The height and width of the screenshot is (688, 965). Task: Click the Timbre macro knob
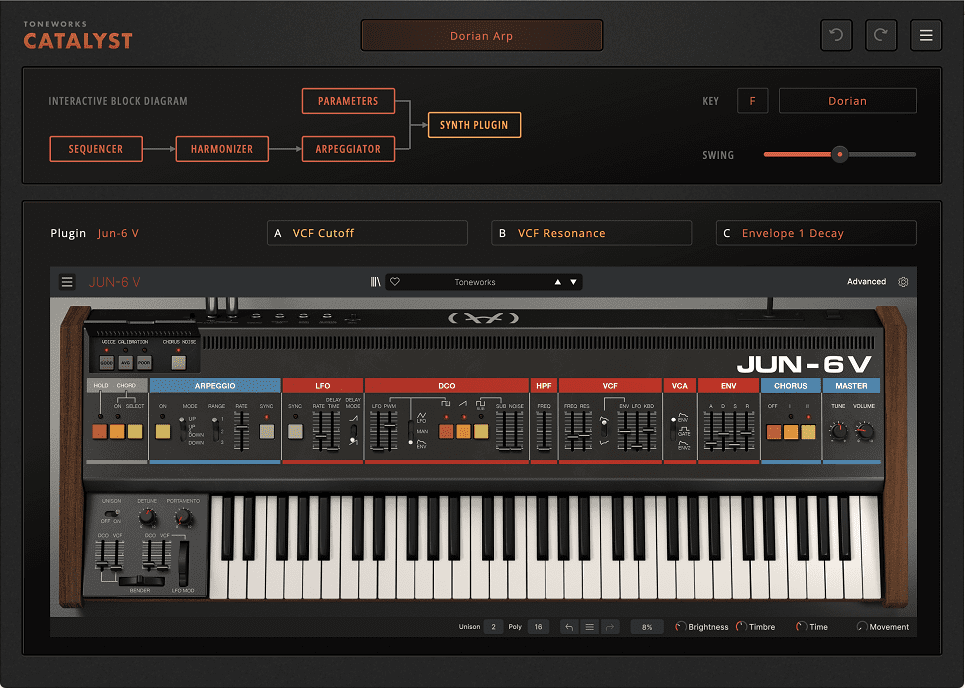pos(742,626)
